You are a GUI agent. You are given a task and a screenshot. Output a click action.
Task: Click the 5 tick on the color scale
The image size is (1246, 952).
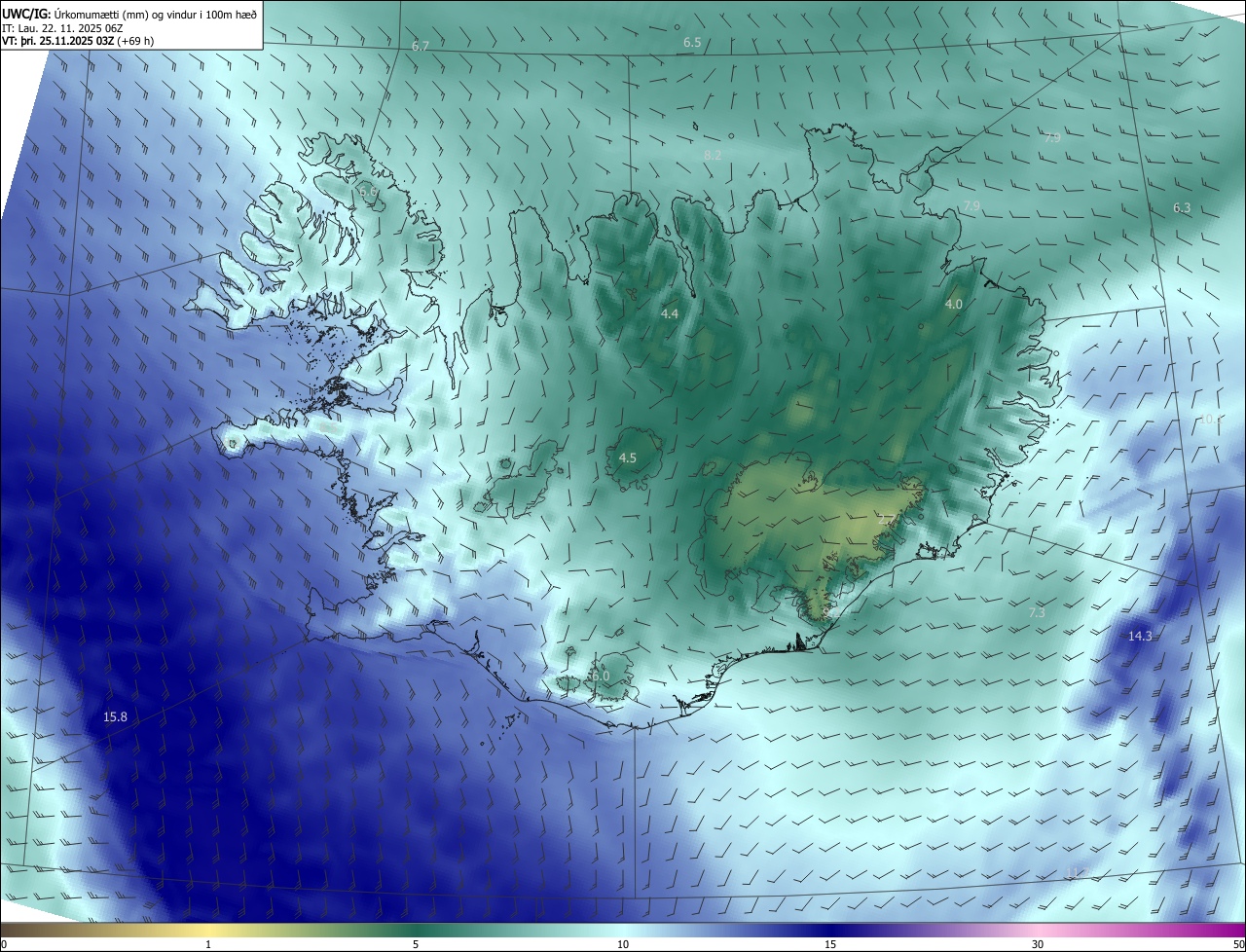(416, 945)
